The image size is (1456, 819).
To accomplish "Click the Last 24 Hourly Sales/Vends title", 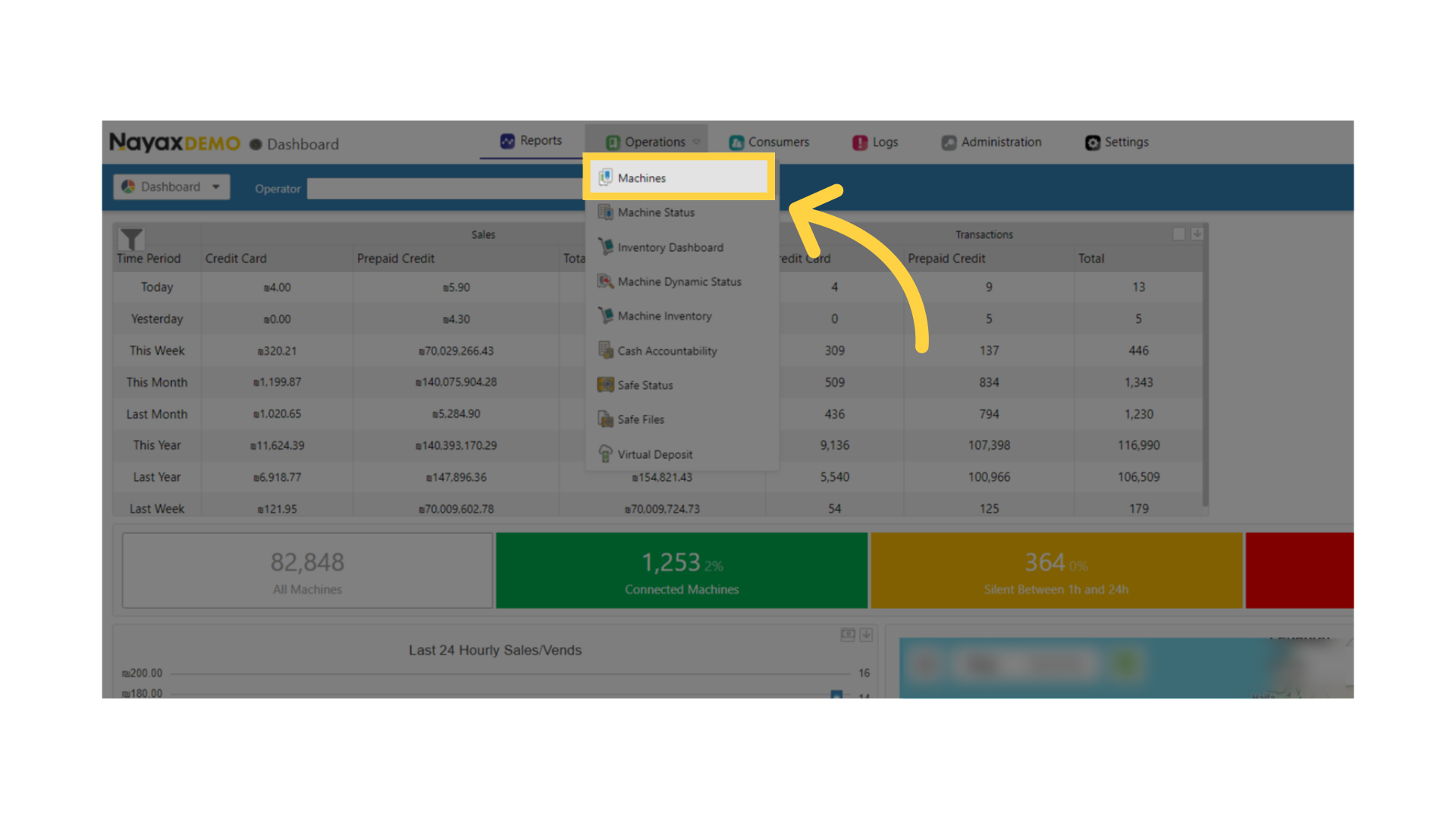I will pyautogui.click(x=495, y=650).
